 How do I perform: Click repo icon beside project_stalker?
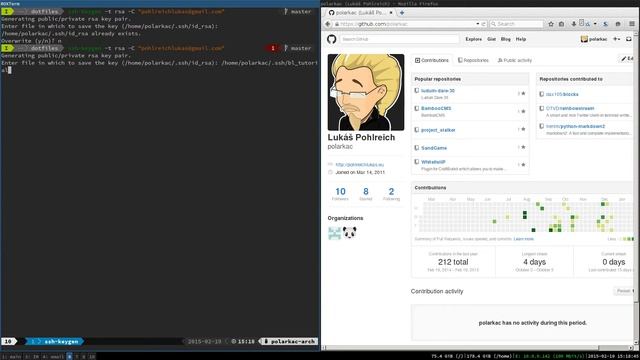416,130
